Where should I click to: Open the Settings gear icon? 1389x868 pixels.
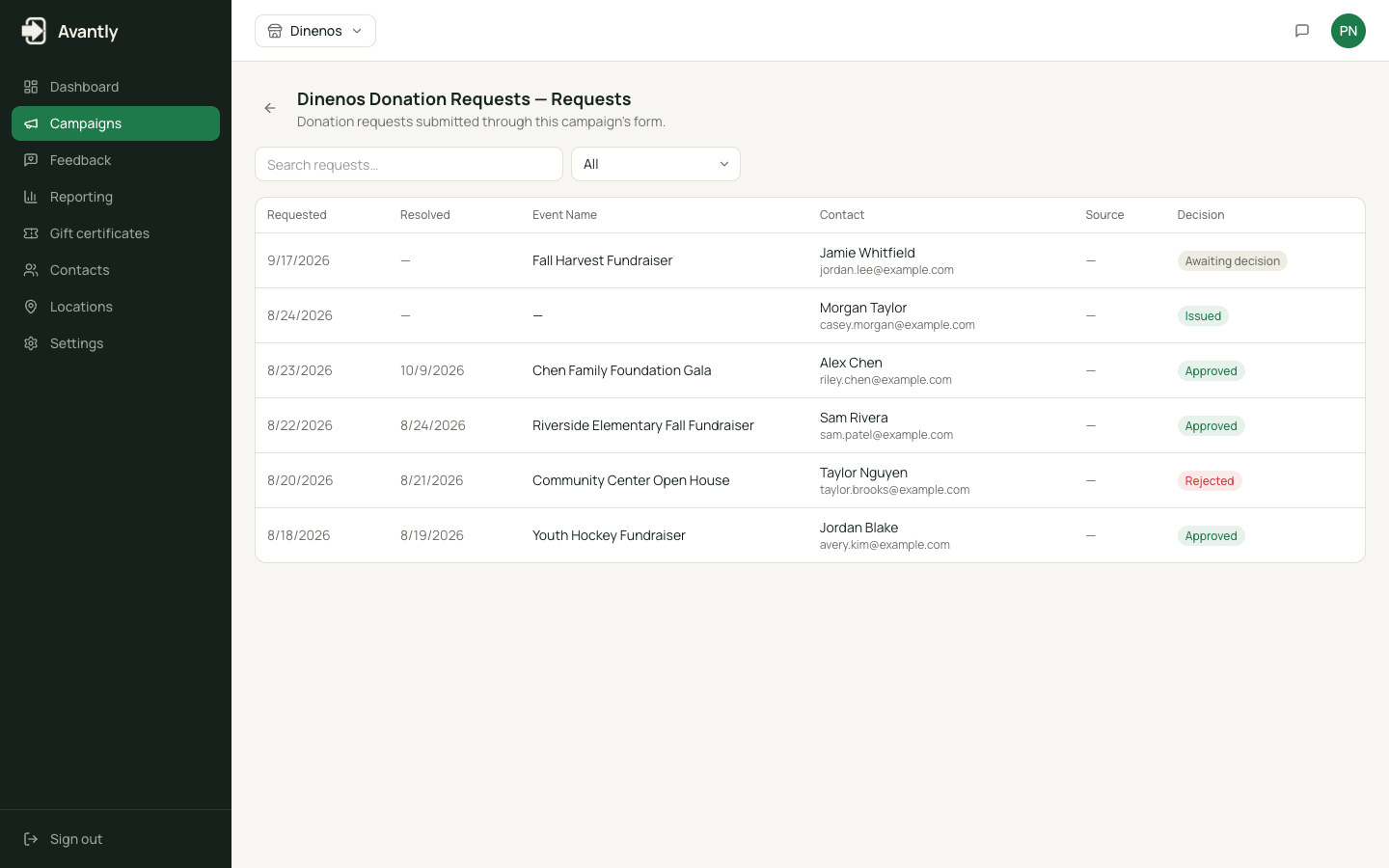pos(31,343)
